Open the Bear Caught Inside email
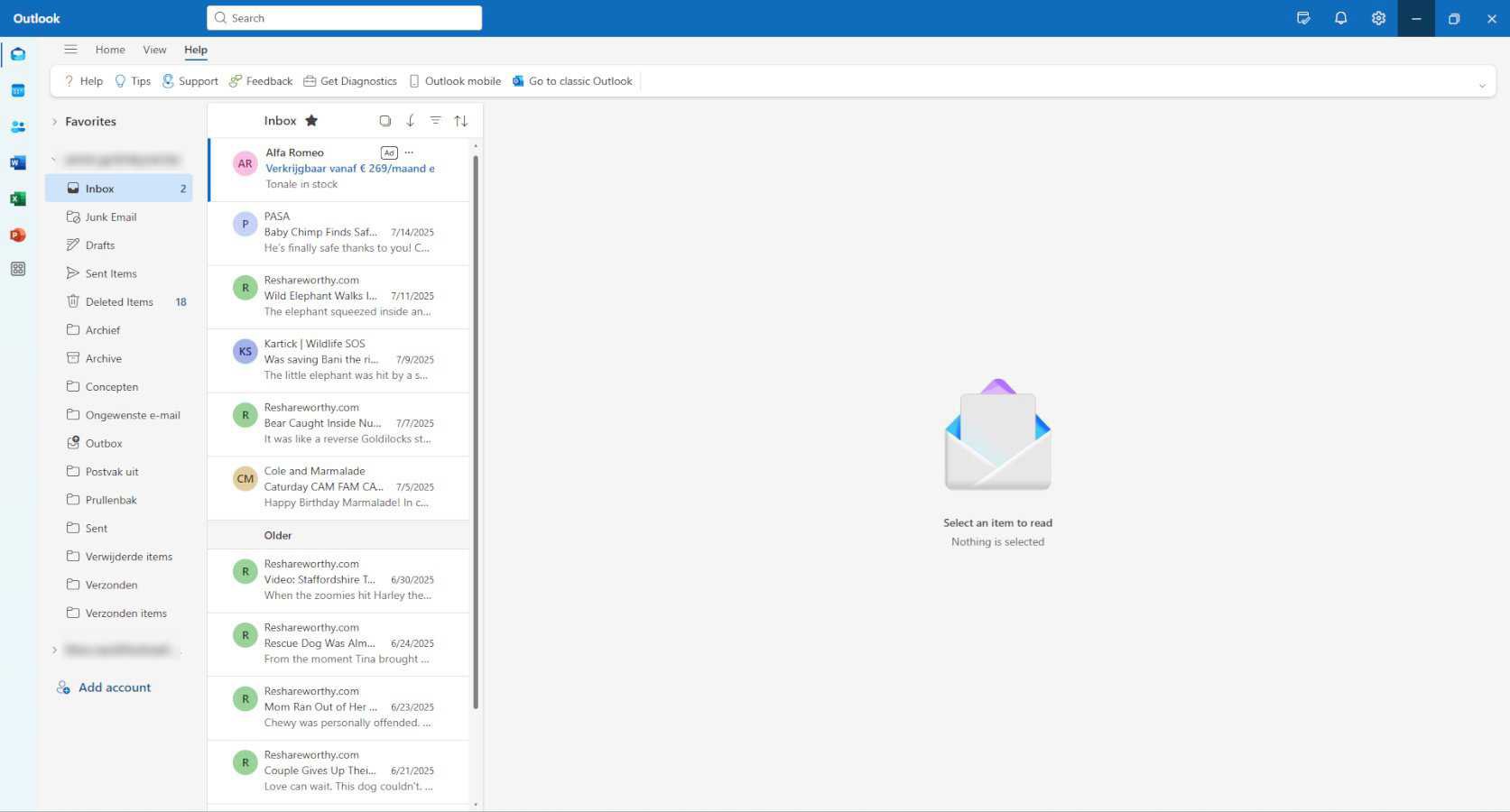 coord(338,424)
